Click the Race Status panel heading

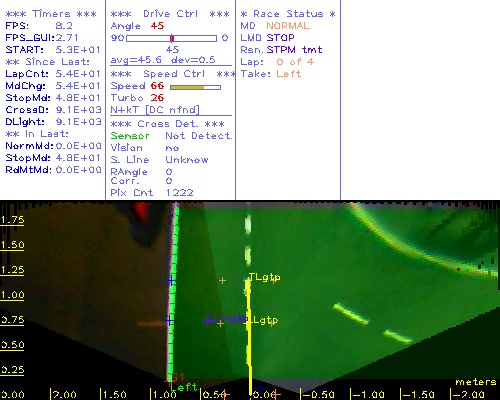coord(288,14)
